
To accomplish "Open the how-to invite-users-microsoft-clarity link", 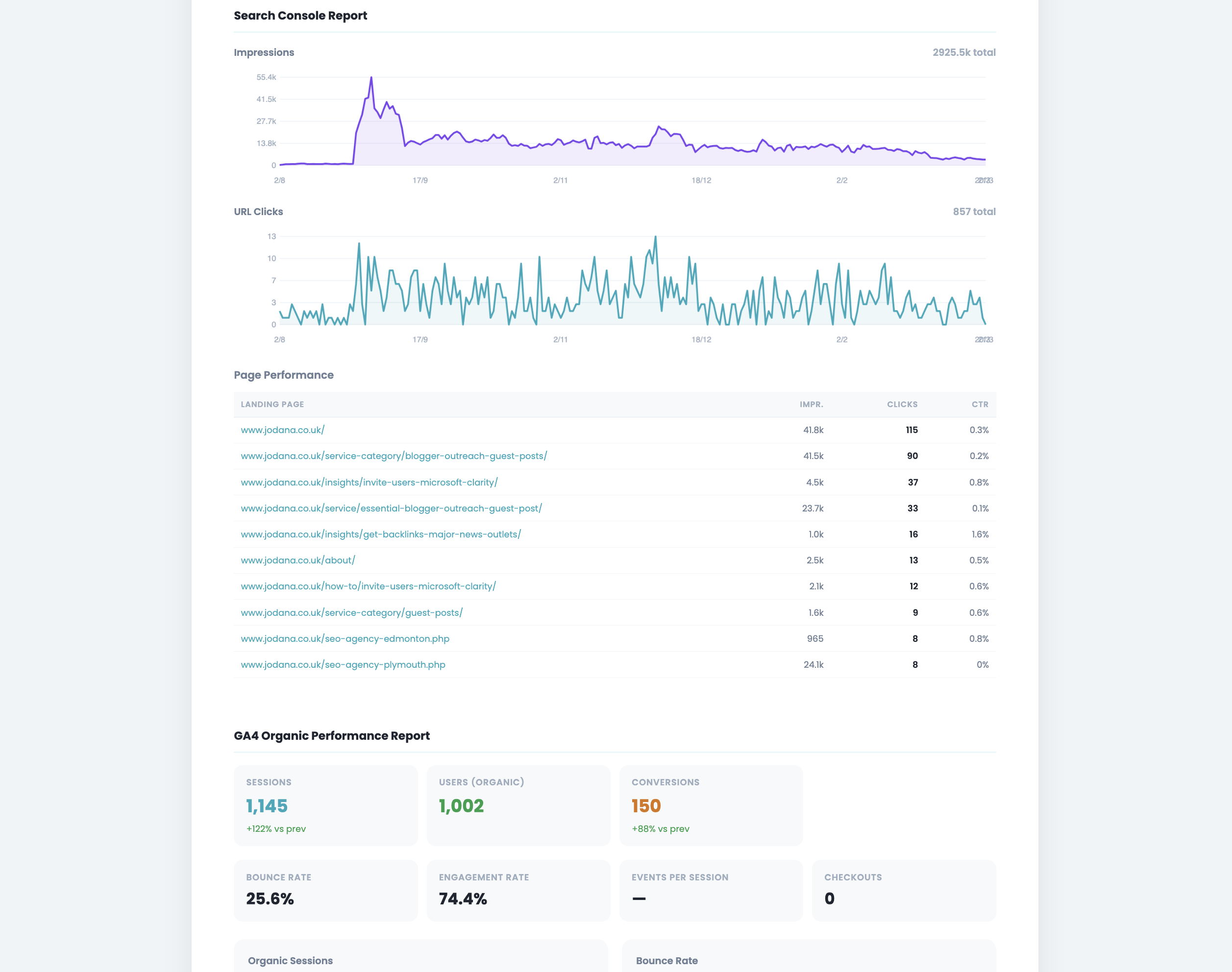I will pyautogui.click(x=368, y=586).
